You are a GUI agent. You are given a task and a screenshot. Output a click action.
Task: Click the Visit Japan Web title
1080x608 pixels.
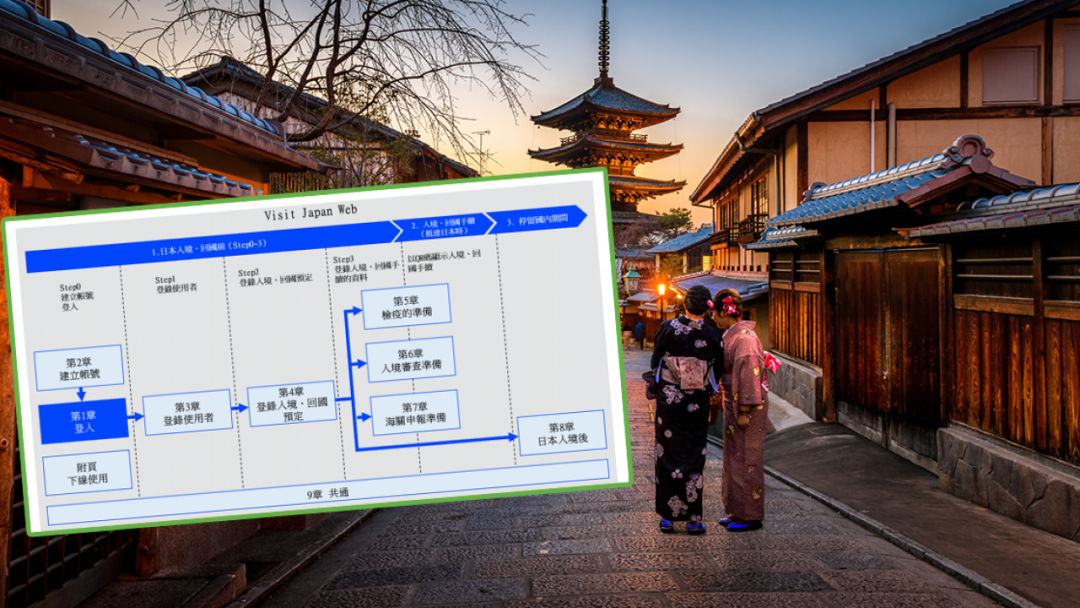311,211
